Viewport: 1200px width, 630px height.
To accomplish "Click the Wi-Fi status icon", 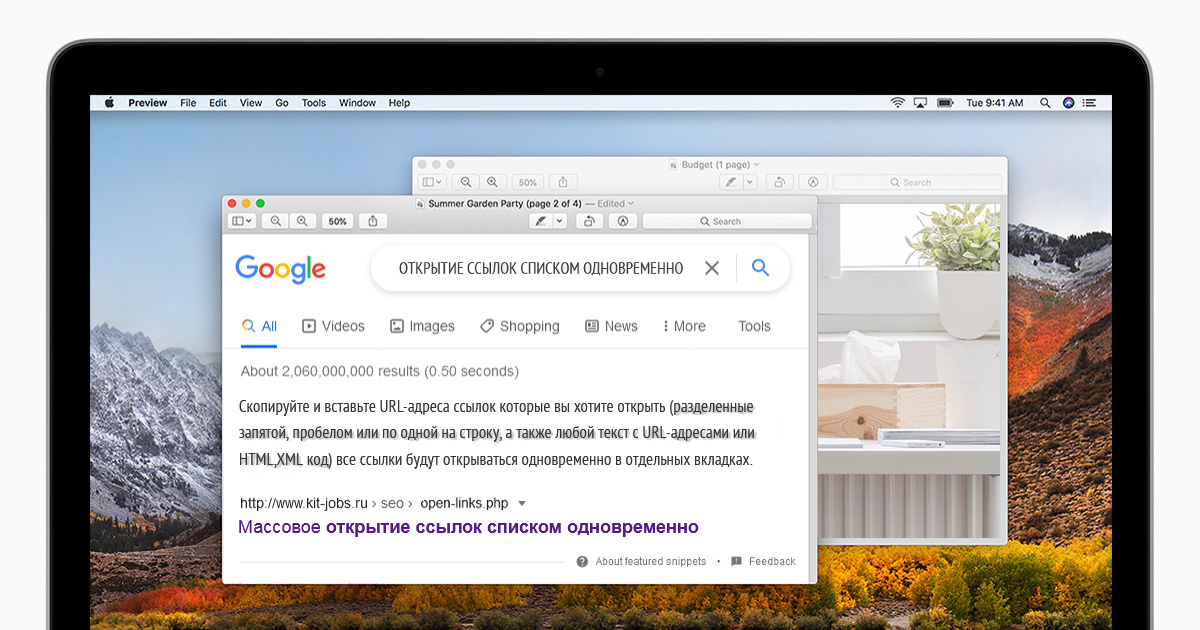I will pyautogui.click(x=898, y=103).
